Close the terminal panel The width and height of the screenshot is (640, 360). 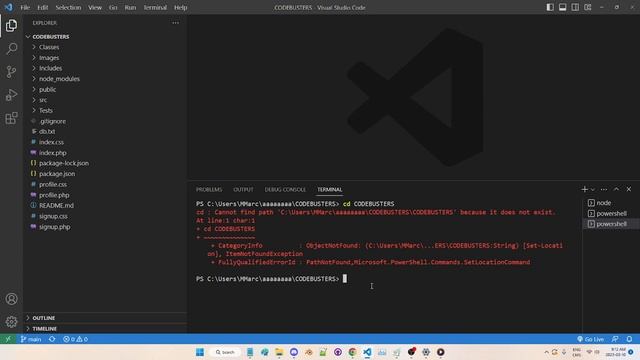pyautogui.click(x=629, y=189)
